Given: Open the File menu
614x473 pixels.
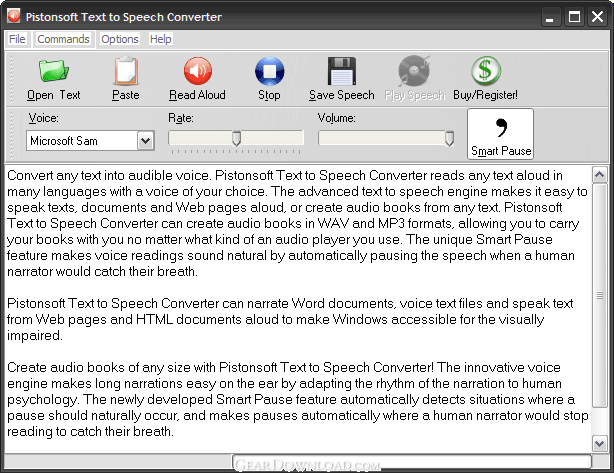Looking at the screenshot, I should click(x=17, y=39).
